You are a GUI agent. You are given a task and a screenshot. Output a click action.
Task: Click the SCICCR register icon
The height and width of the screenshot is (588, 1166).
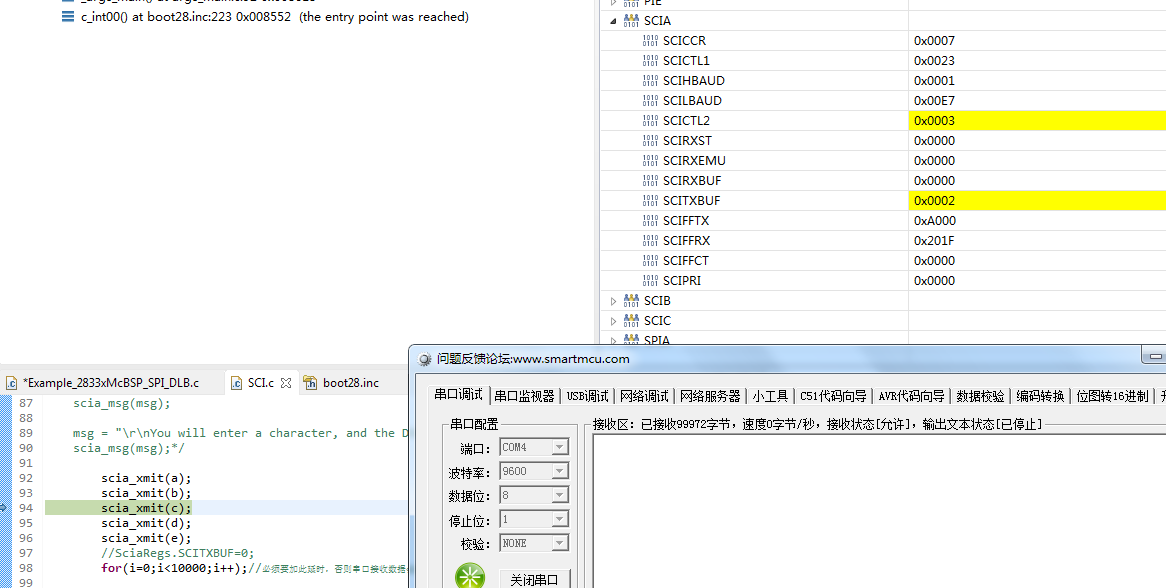(650, 41)
